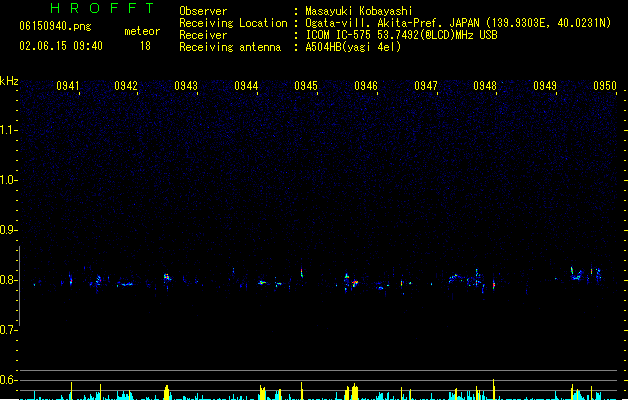This screenshot has width=629, height=400.
Task: Click the antenna A504HB(yagi 4el) text
Action: click(353, 47)
